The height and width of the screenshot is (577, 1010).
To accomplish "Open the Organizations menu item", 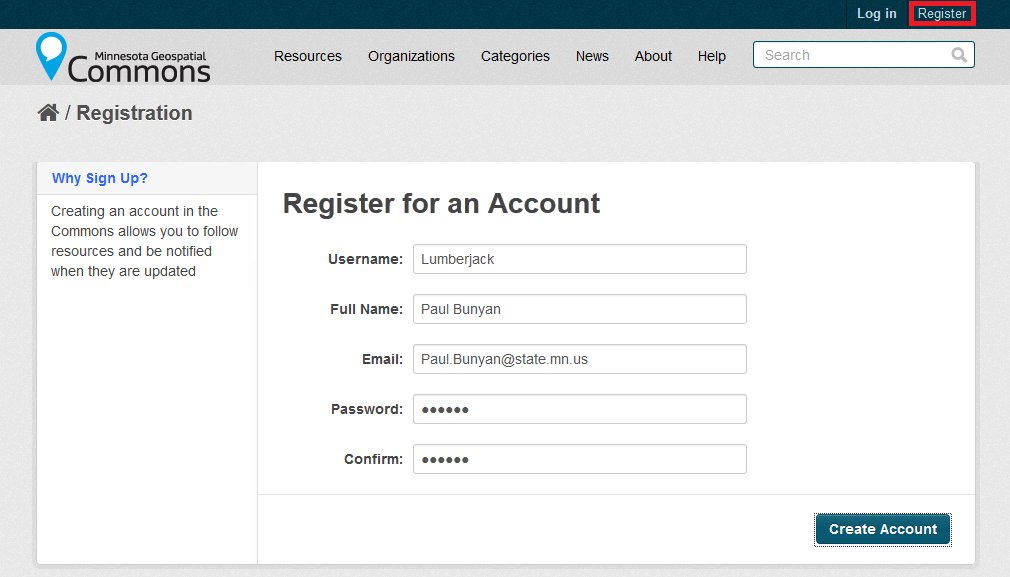I will click(x=411, y=56).
